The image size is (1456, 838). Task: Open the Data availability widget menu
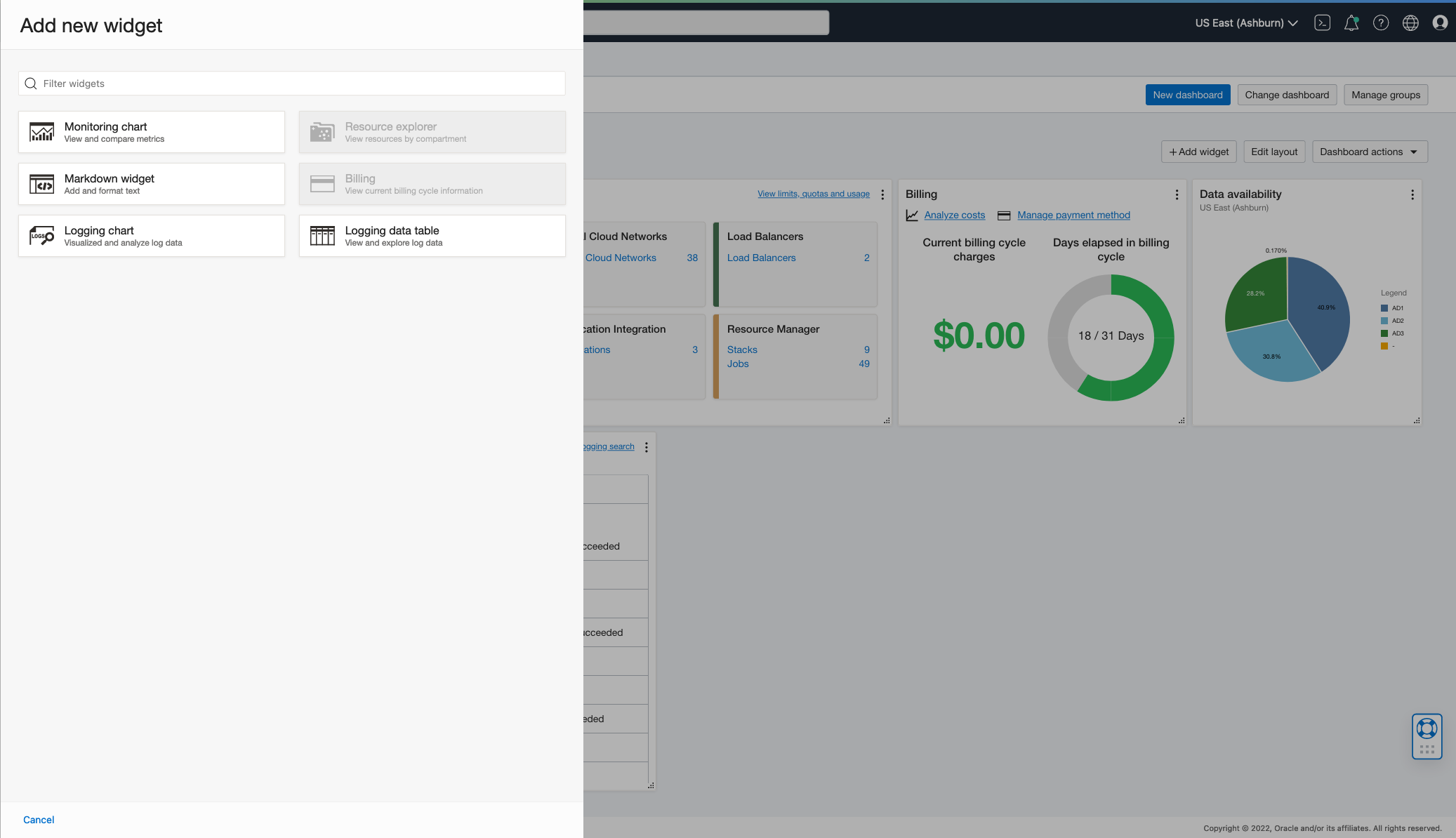(1412, 194)
